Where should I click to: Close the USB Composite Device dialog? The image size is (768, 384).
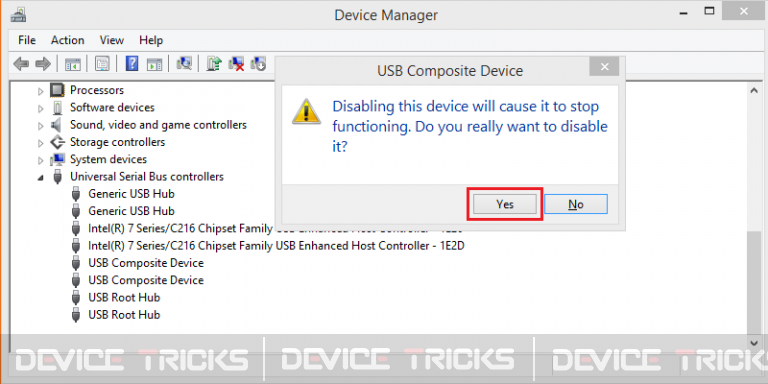tap(604, 67)
